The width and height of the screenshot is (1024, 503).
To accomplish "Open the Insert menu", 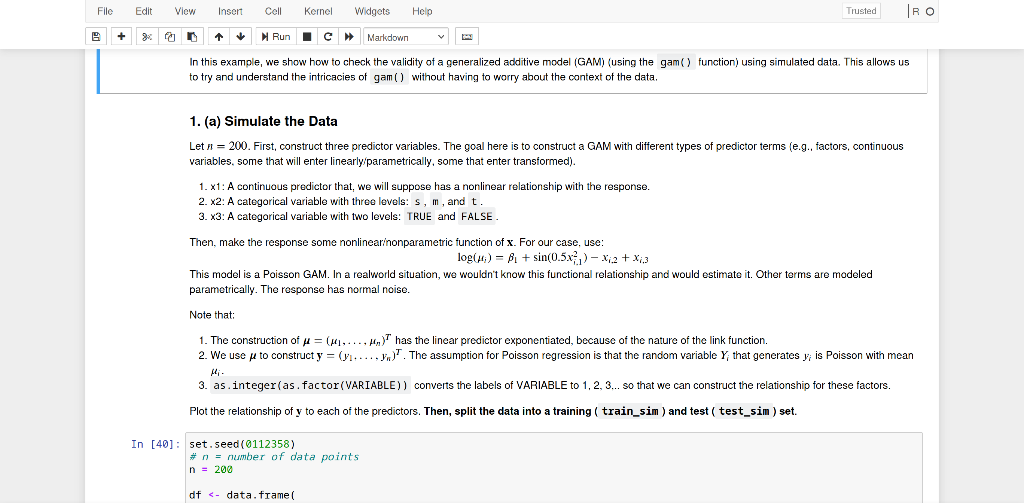I will 230,11.
